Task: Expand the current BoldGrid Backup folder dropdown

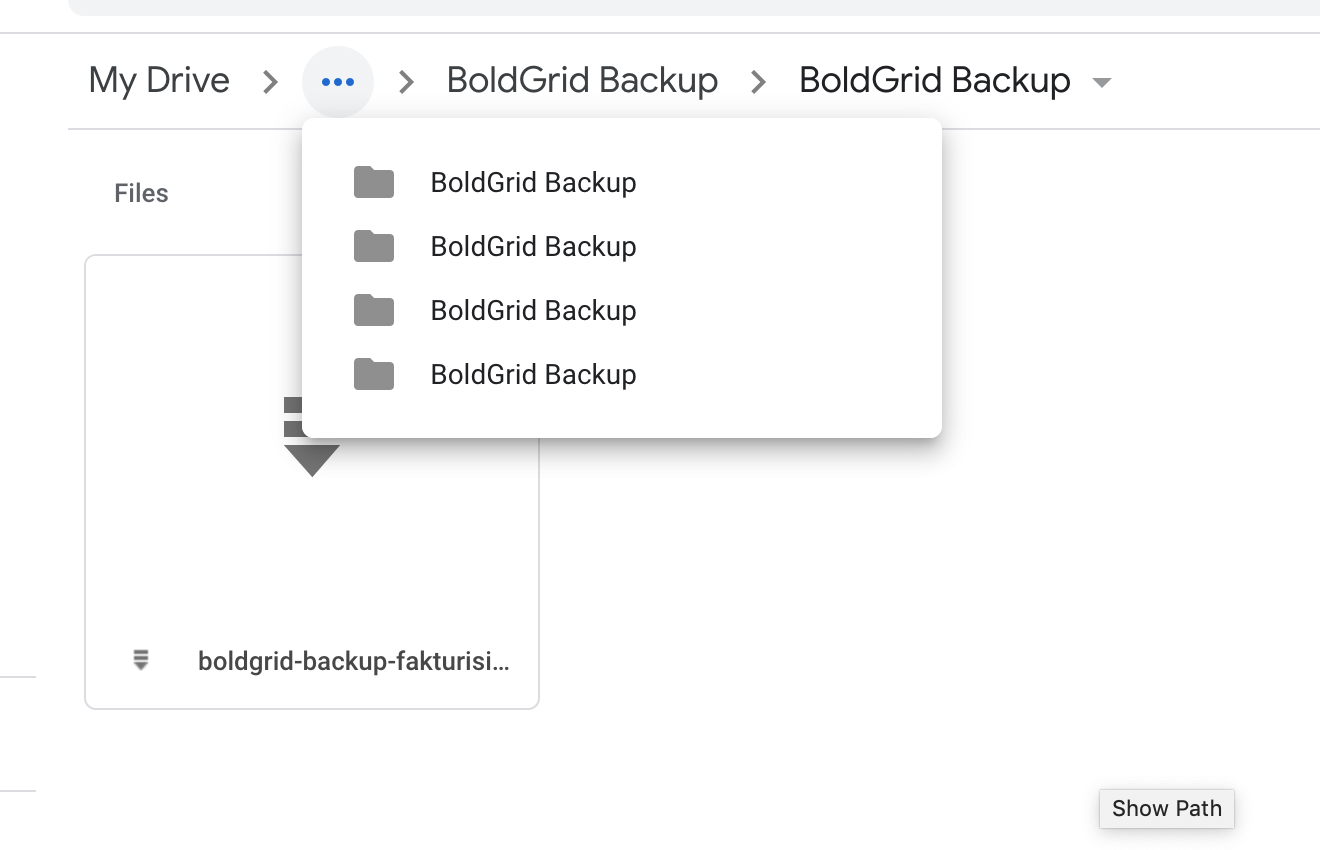Action: point(1100,82)
